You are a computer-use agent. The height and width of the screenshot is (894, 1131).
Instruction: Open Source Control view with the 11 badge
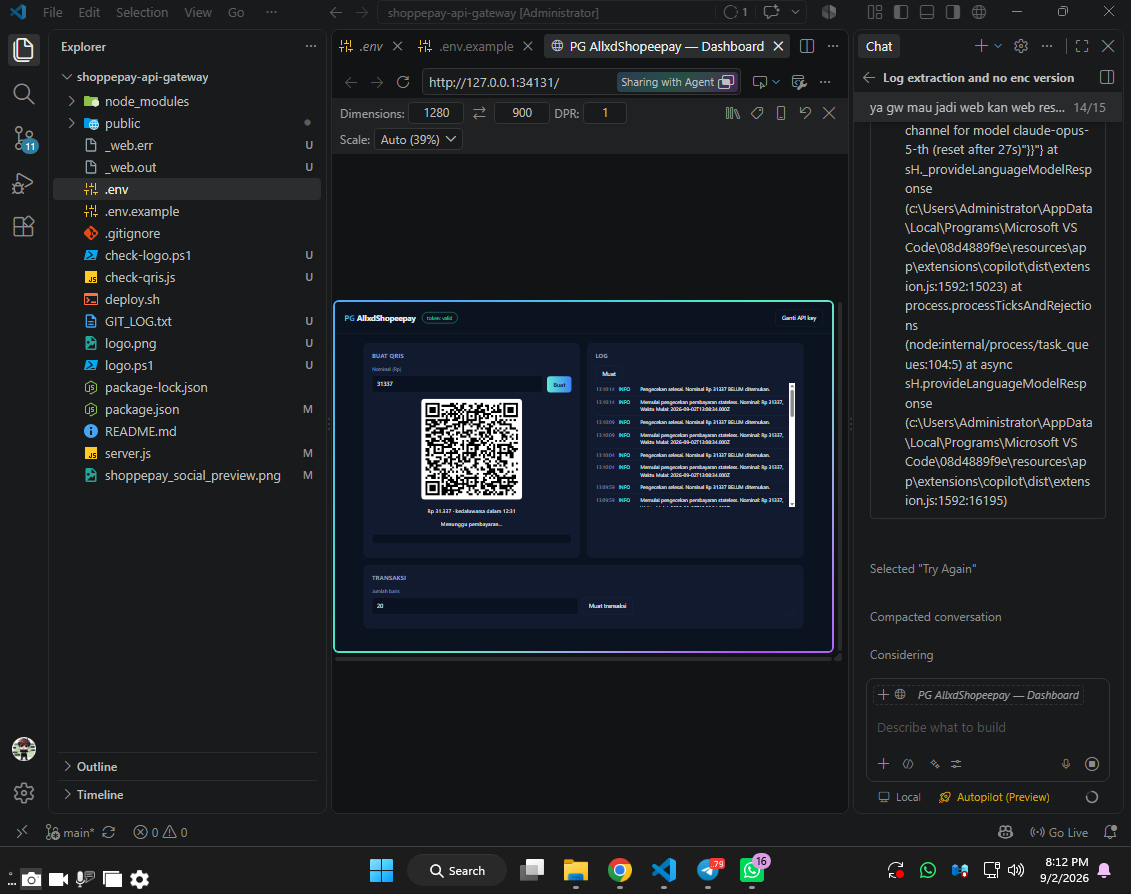pos(24,139)
